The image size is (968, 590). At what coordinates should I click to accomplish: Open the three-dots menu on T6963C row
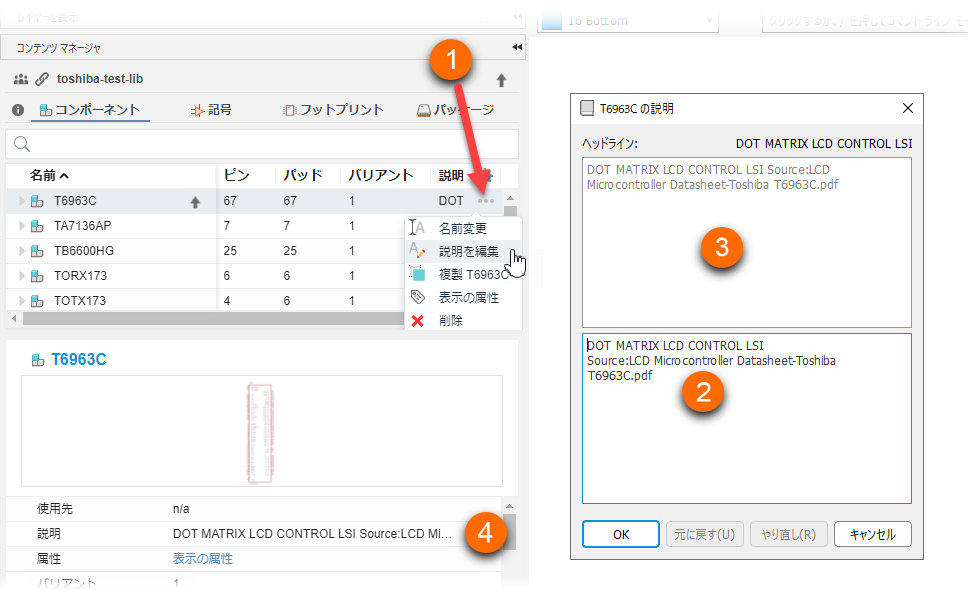(486, 201)
